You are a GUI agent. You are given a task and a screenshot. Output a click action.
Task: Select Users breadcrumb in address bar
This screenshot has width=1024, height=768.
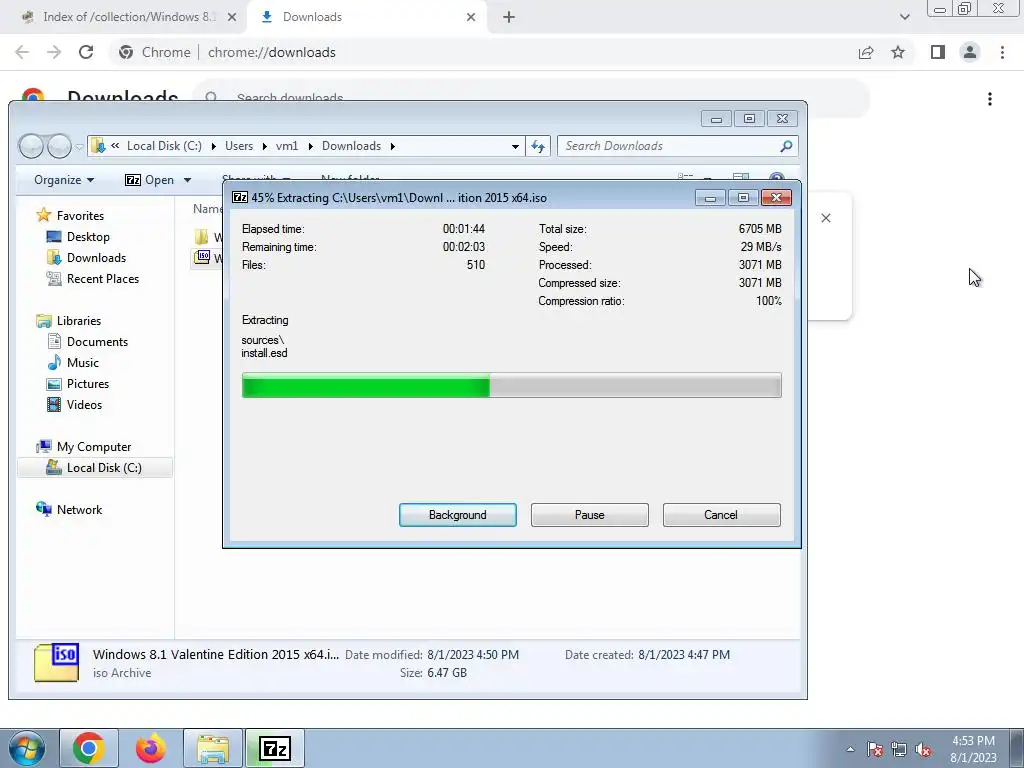click(x=239, y=146)
